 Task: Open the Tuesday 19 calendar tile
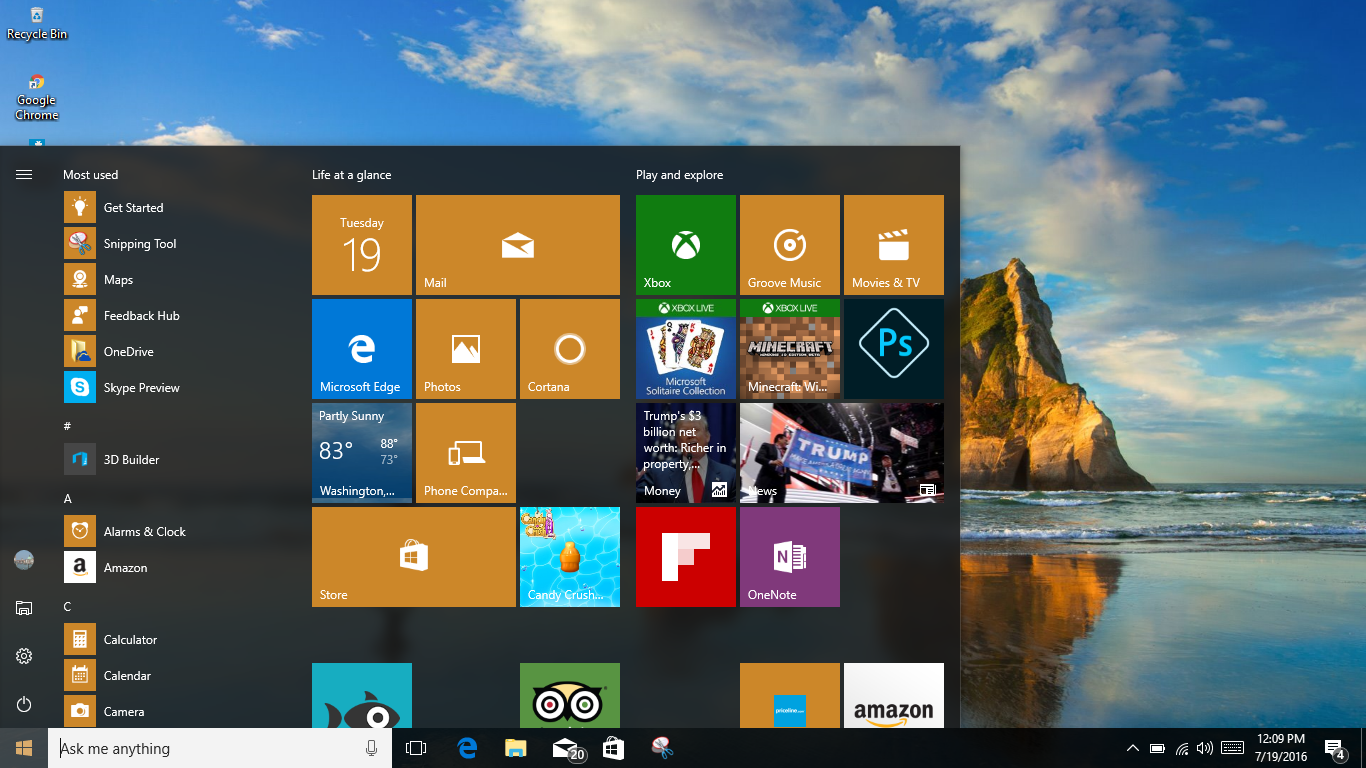pos(362,245)
